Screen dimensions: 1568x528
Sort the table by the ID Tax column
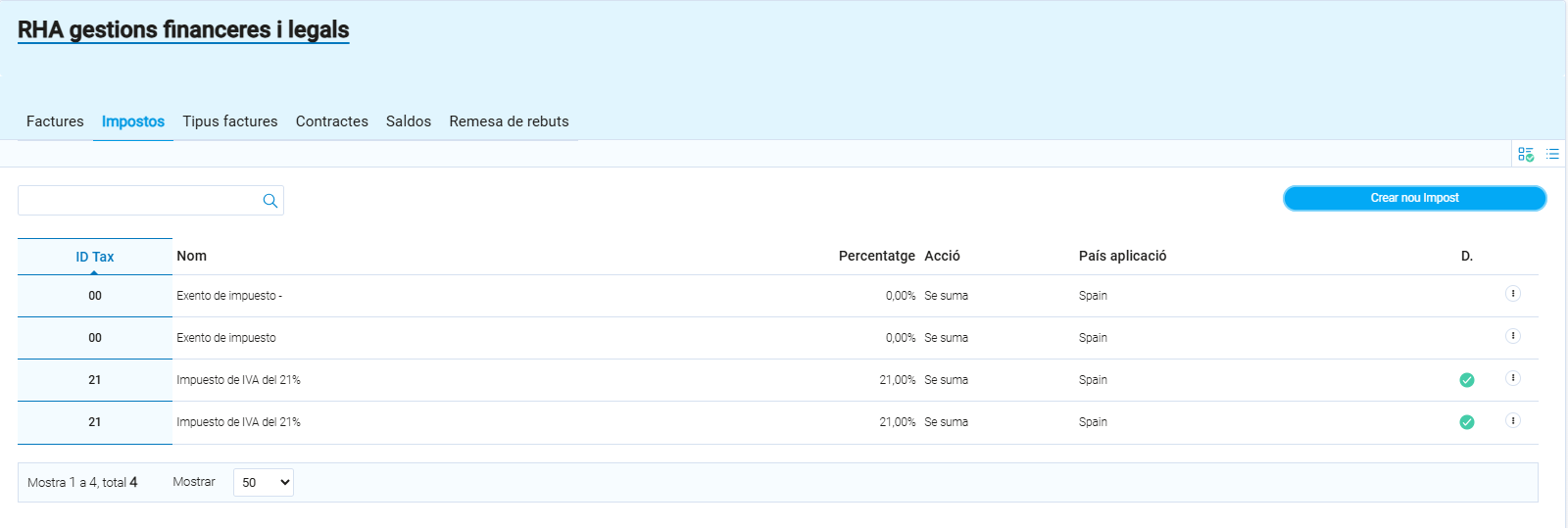pyautogui.click(x=95, y=257)
